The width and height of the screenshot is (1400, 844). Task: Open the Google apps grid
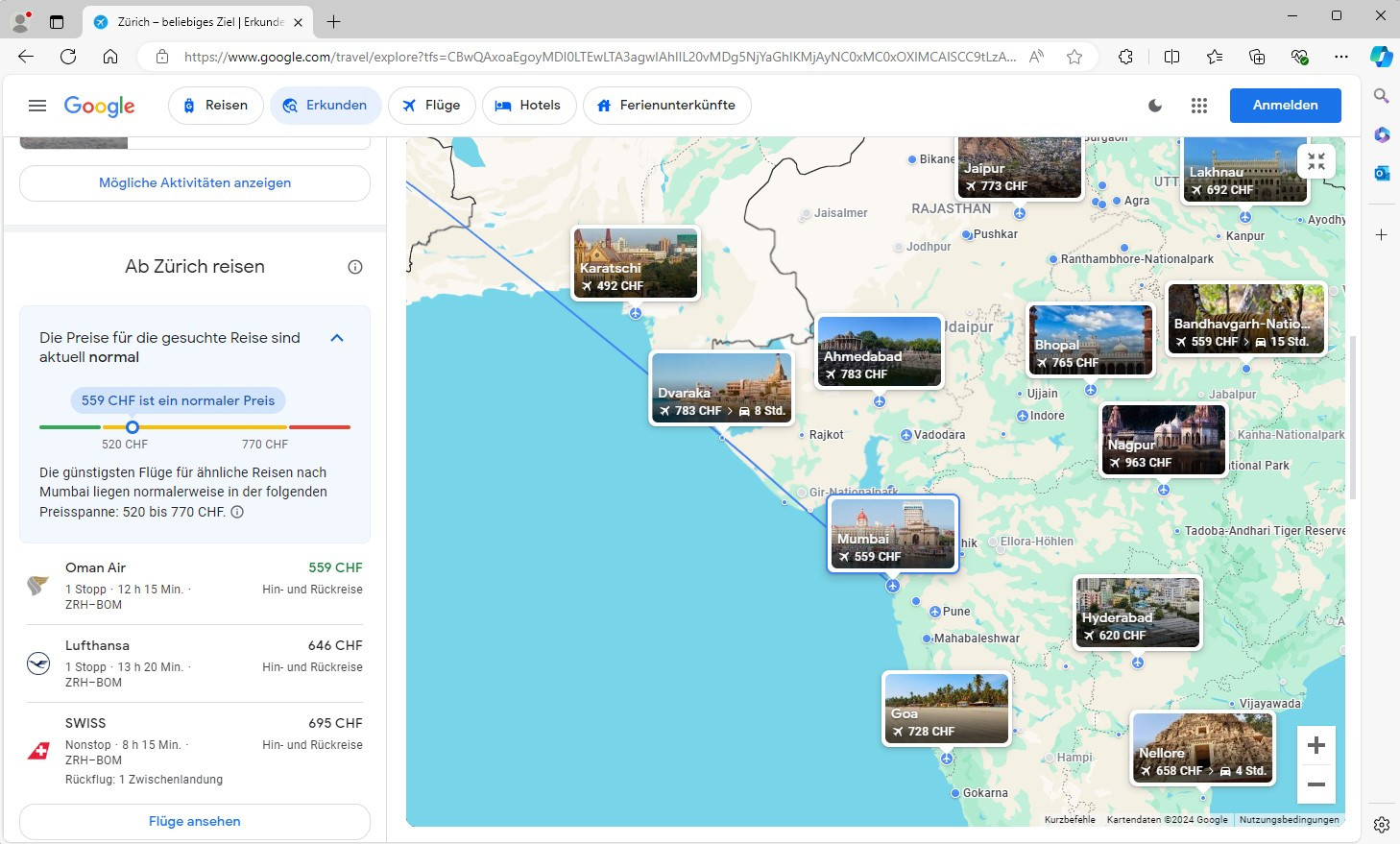tap(1199, 106)
